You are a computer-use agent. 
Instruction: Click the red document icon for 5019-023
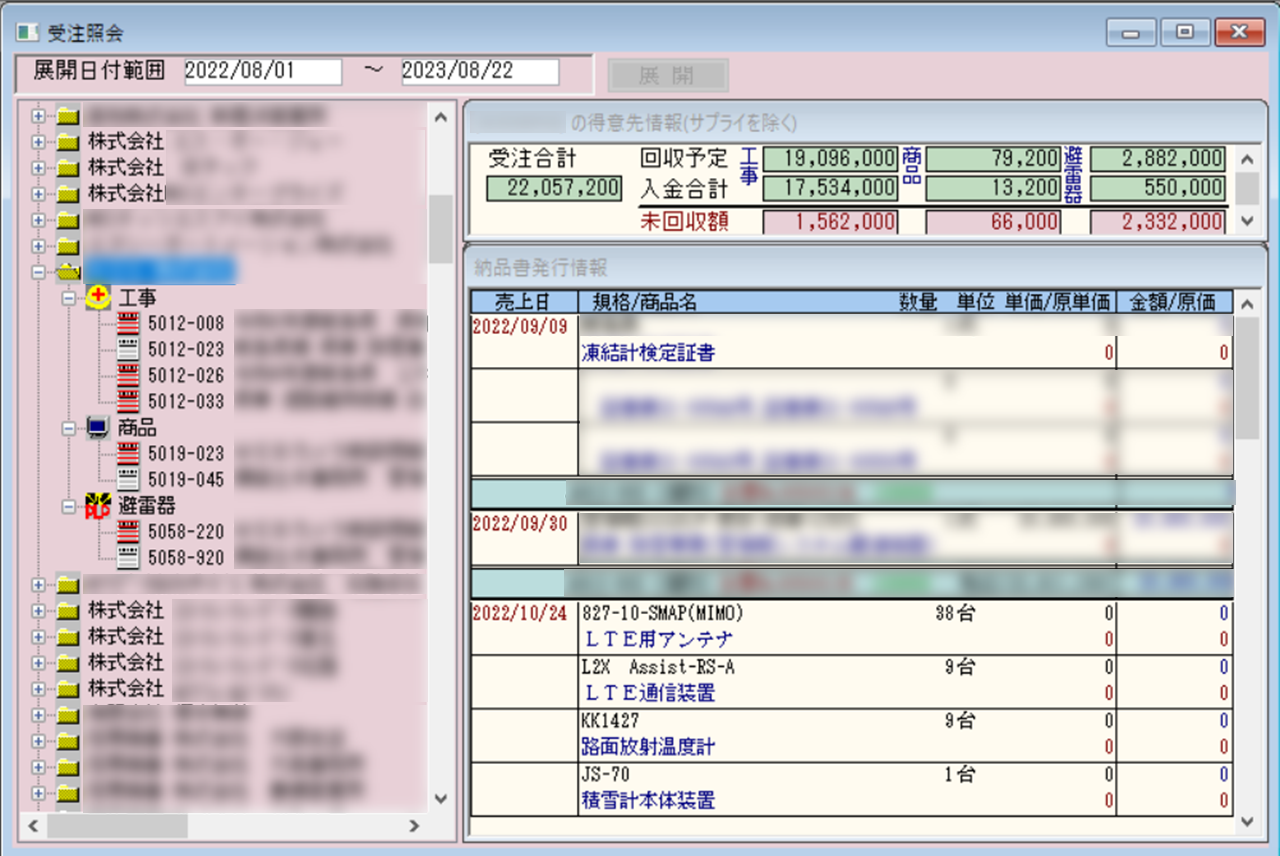(x=128, y=453)
